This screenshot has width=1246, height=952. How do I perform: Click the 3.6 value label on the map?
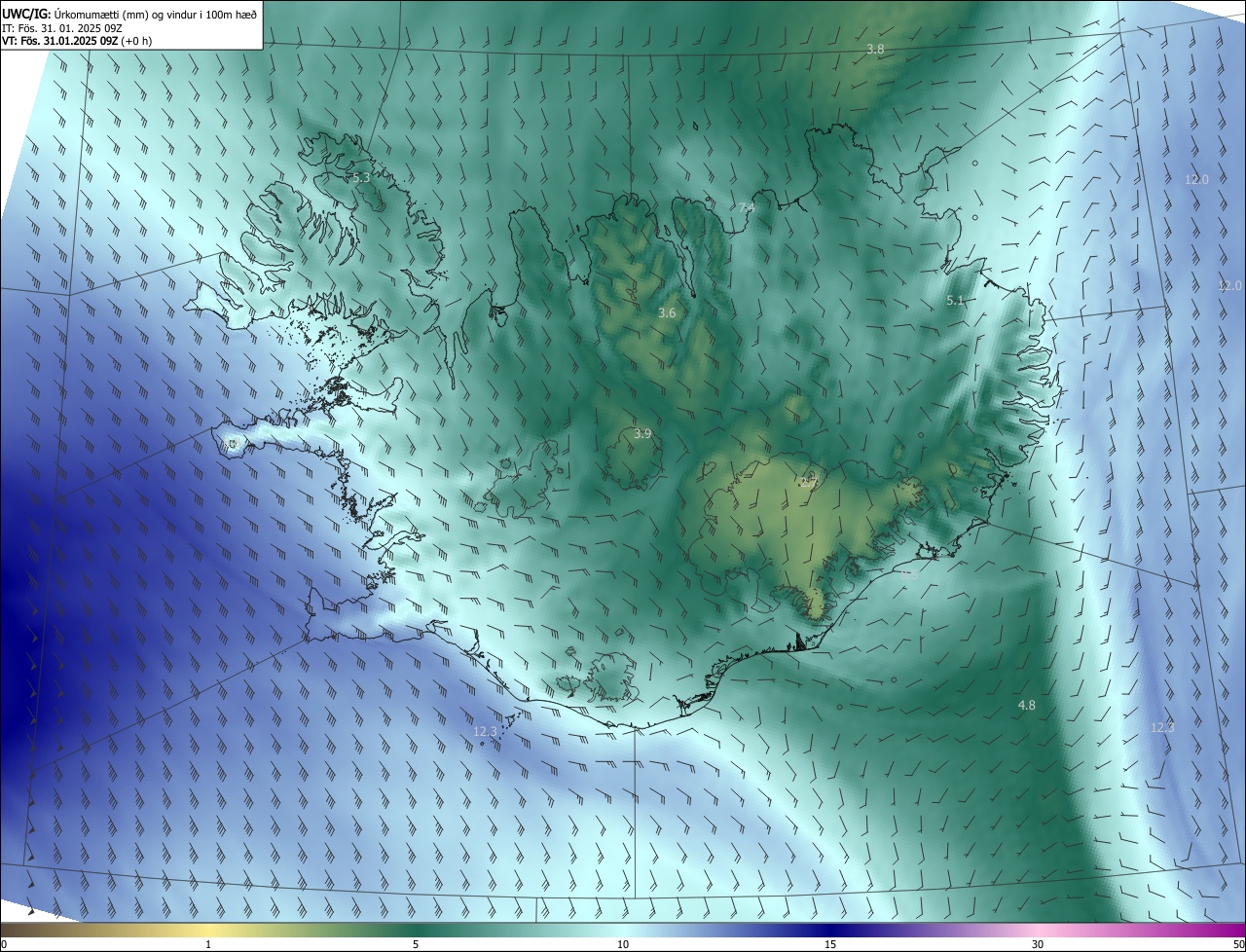coord(667,313)
